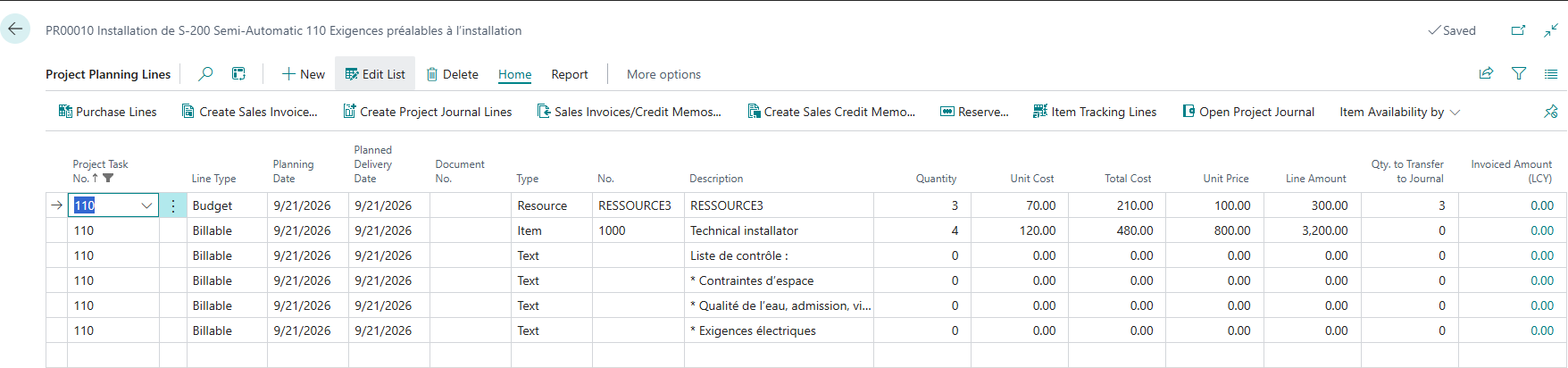The height and width of the screenshot is (368, 1568).
Task: Open Sales Invoices/Credit Memos
Action: tap(629, 112)
